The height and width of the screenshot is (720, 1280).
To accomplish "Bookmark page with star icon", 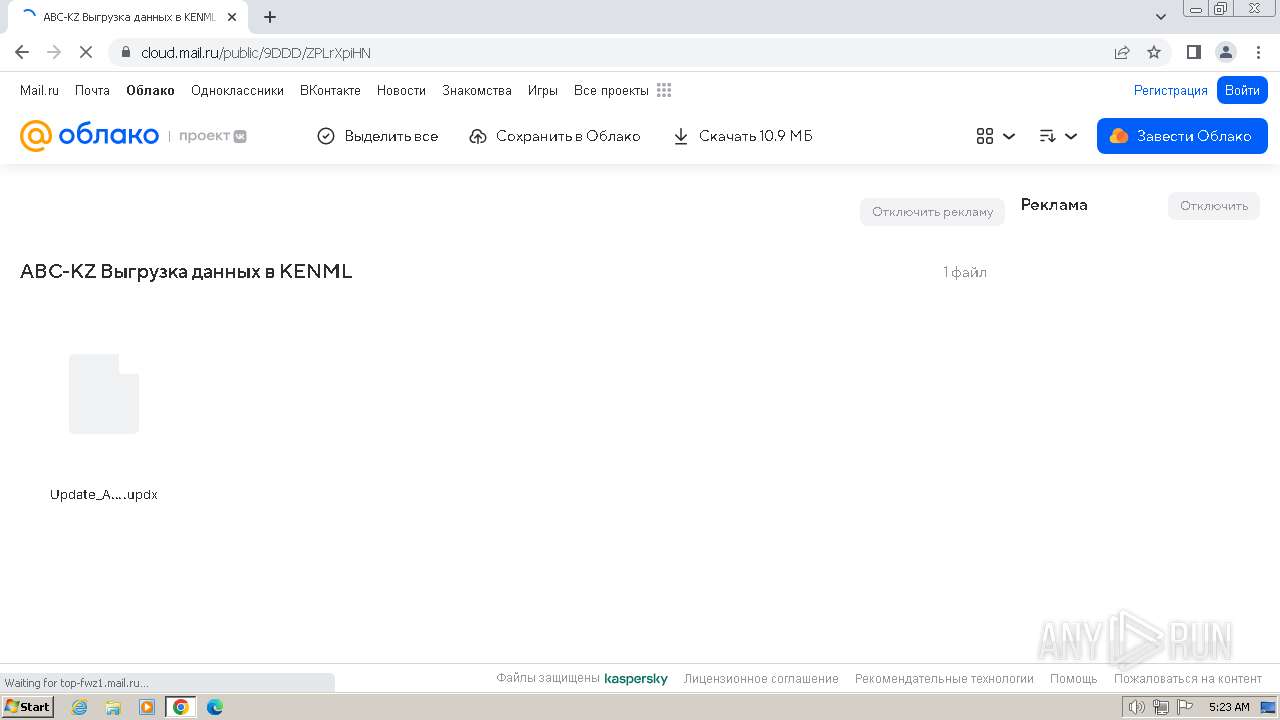I will (1154, 52).
